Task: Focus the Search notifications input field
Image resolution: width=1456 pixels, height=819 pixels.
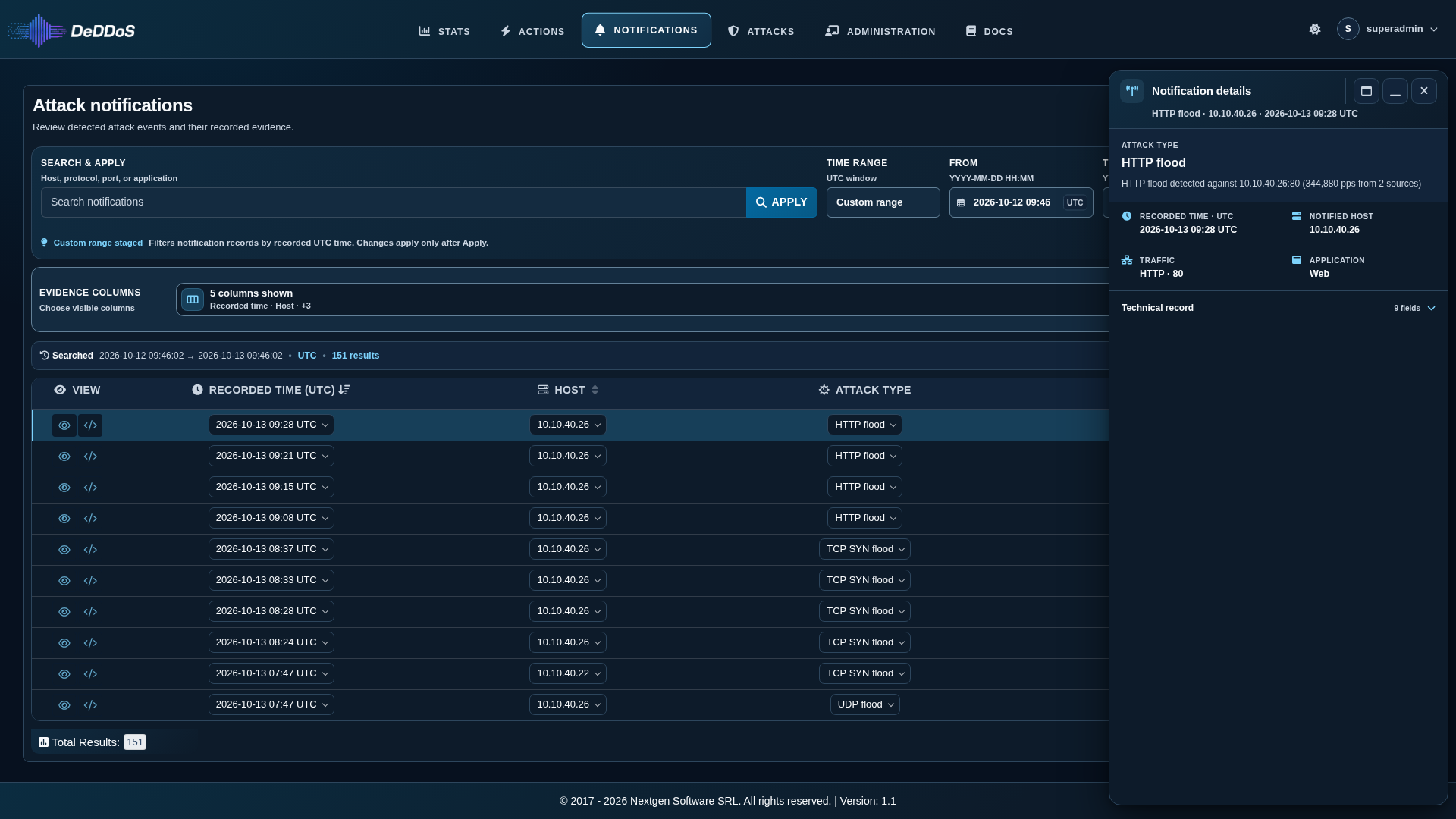Action: tap(394, 202)
